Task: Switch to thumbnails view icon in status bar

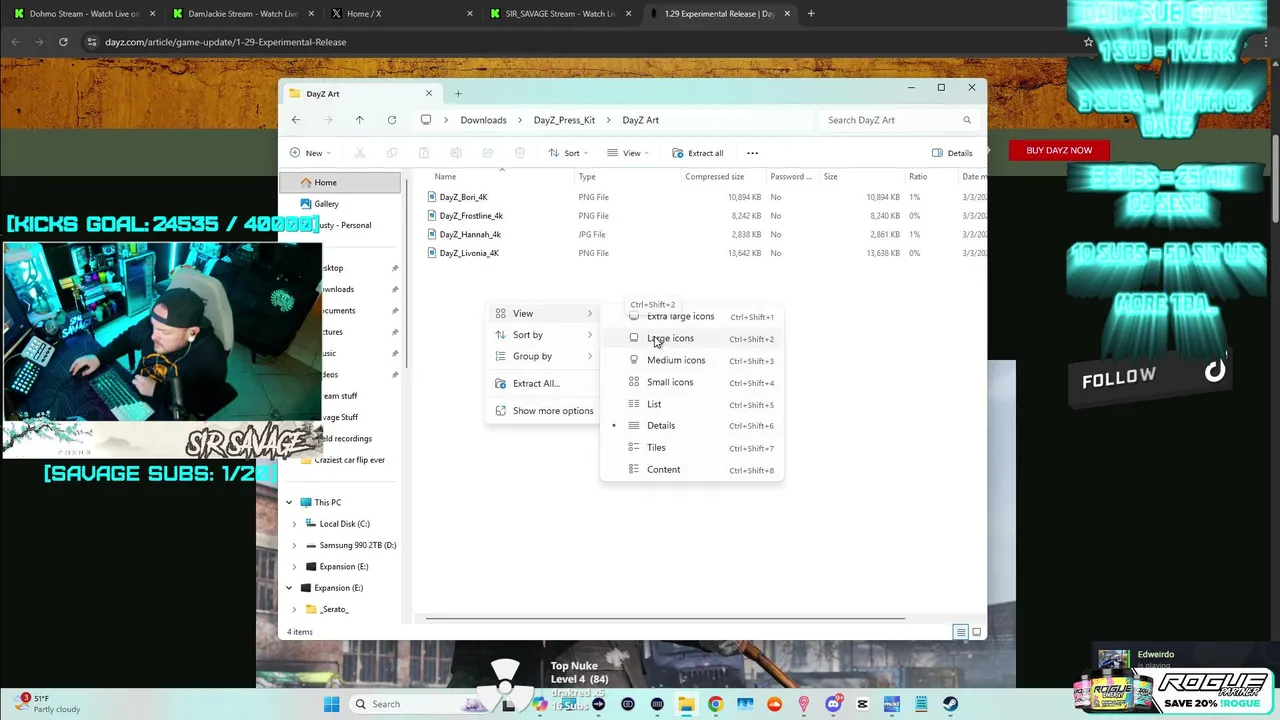Action: (x=977, y=632)
